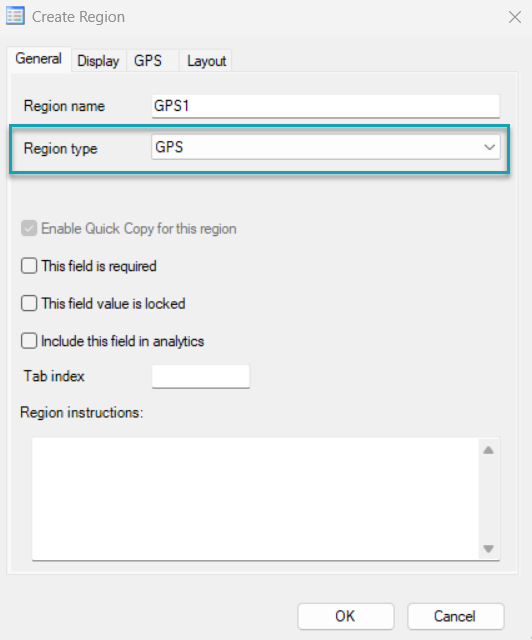Click the Create Region window icon
532x640 pixels.
pos(15,16)
